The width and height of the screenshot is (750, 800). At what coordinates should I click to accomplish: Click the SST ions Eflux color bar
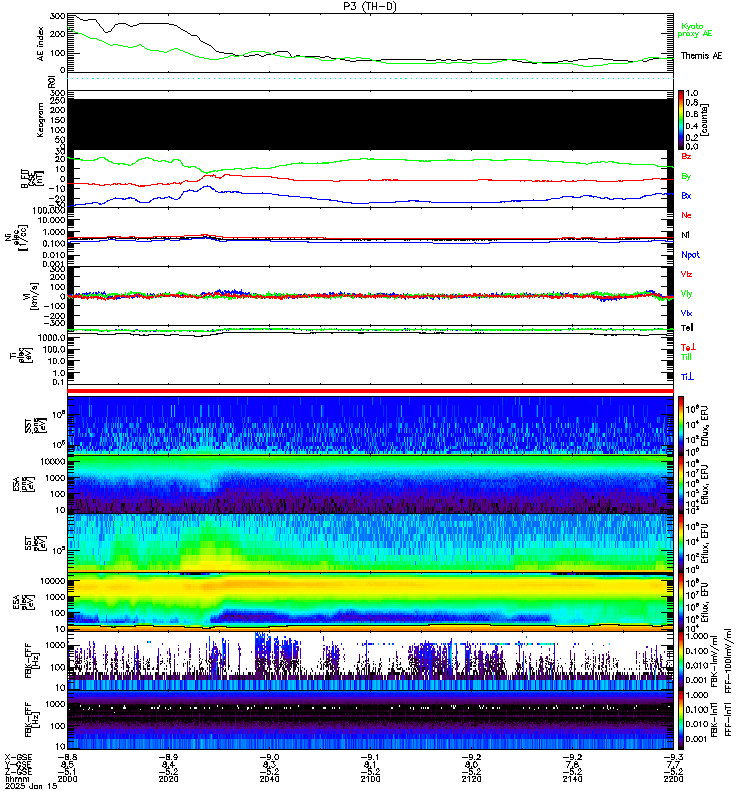pyautogui.click(x=681, y=426)
